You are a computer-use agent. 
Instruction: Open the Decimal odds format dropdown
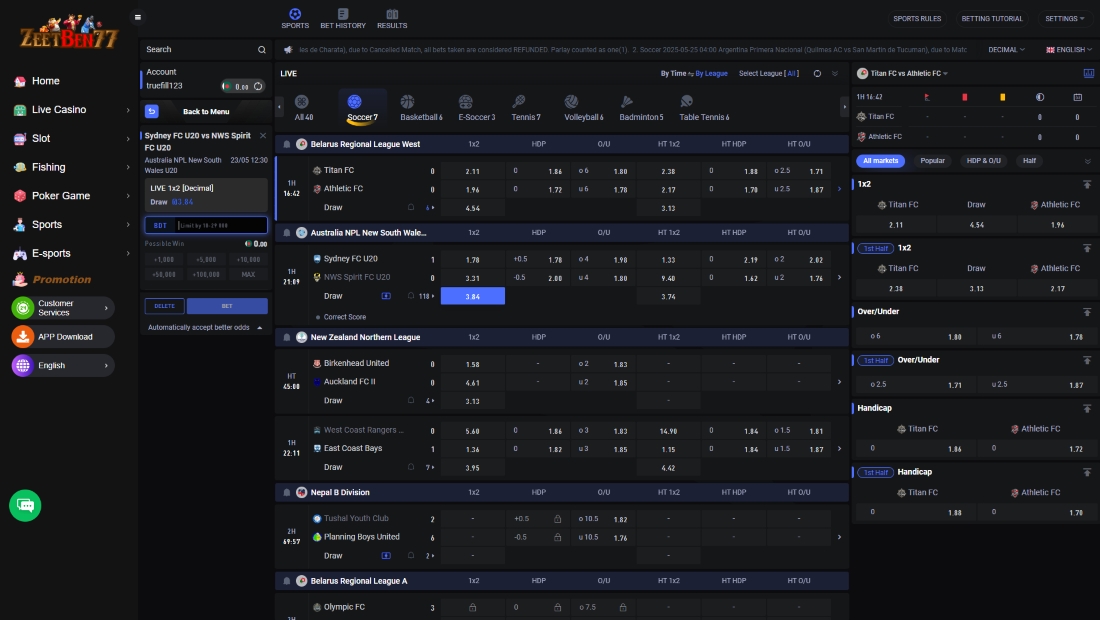tap(1006, 49)
